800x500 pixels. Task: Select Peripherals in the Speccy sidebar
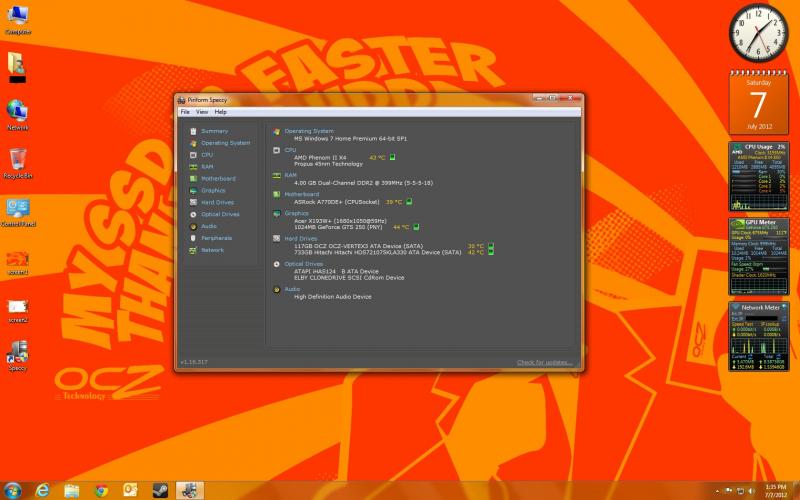(216, 238)
